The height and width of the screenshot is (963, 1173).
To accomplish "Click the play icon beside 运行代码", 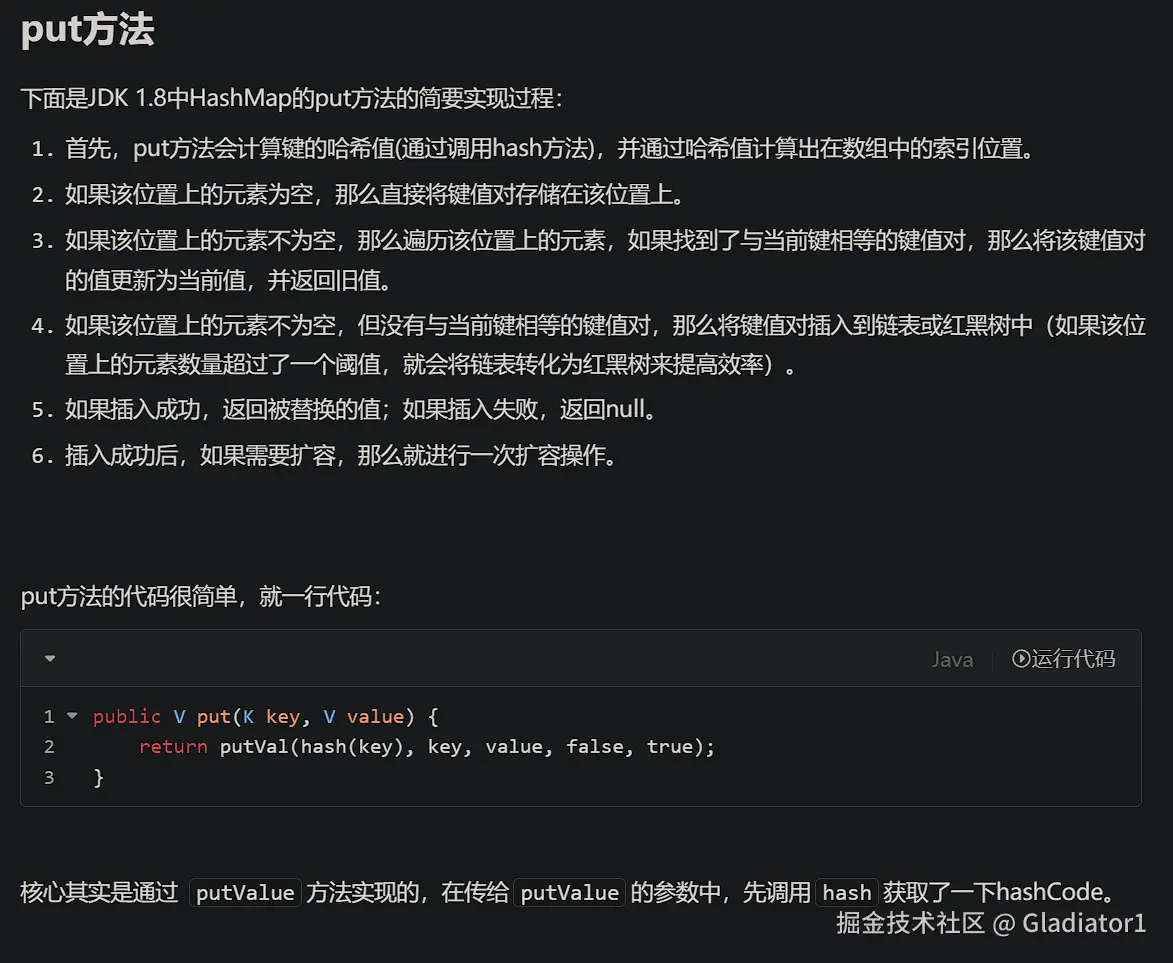I will [x=1021, y=658].
